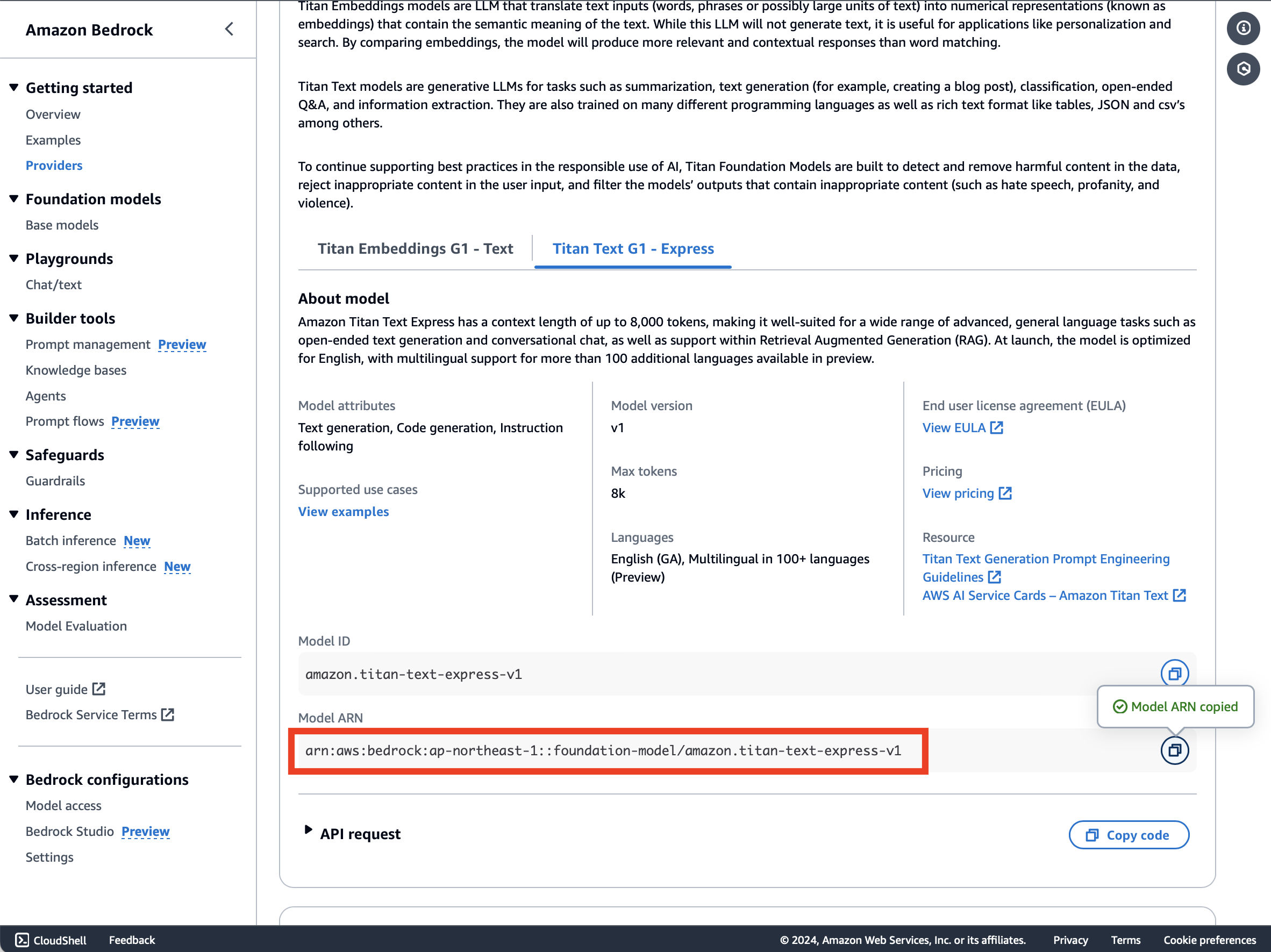
Task: Click Terms in the footer
Action: point(1125,940)
